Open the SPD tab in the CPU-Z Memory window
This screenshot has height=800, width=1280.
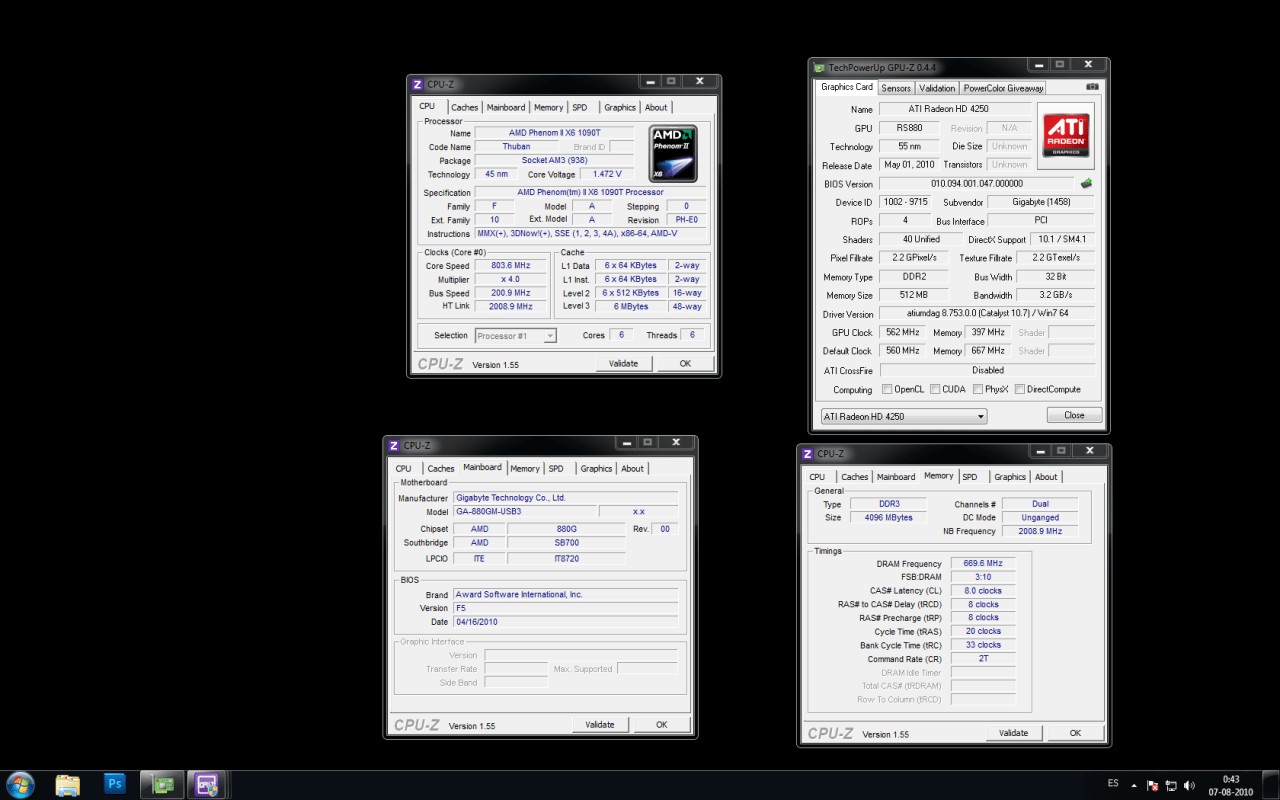tap(970, 476)
